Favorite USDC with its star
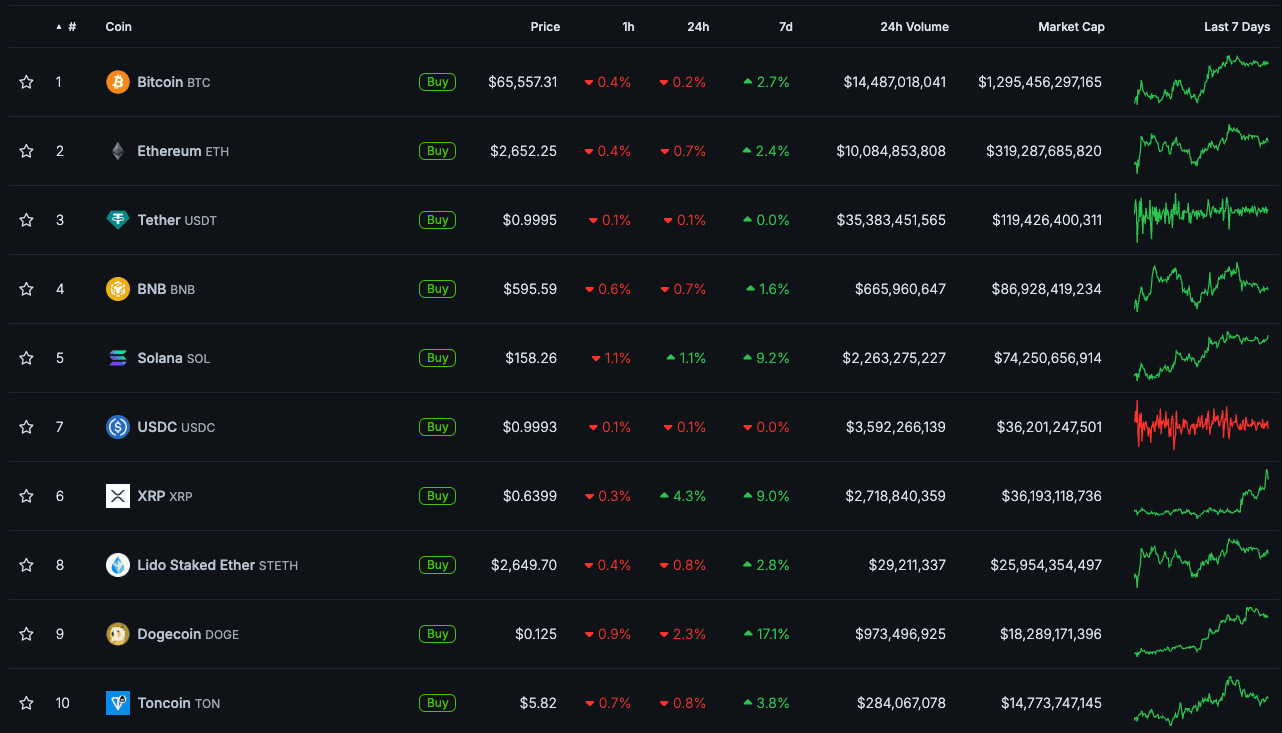1282x733 pixels. [26, 427]
